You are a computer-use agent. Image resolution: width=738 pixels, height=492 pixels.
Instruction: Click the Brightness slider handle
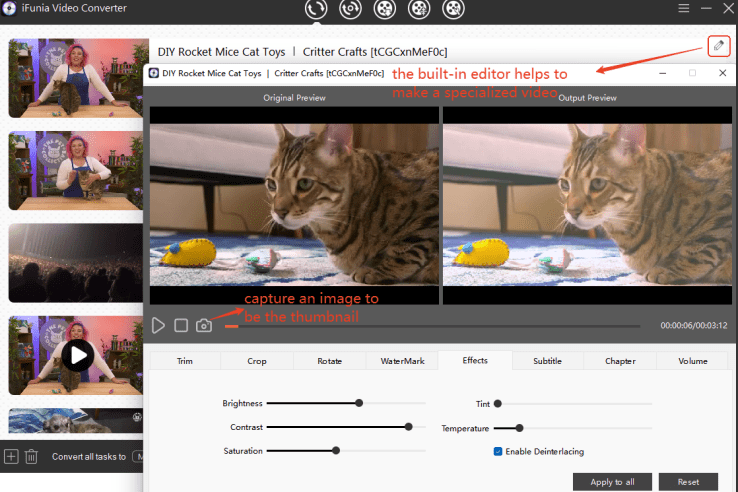click(359, 403)
